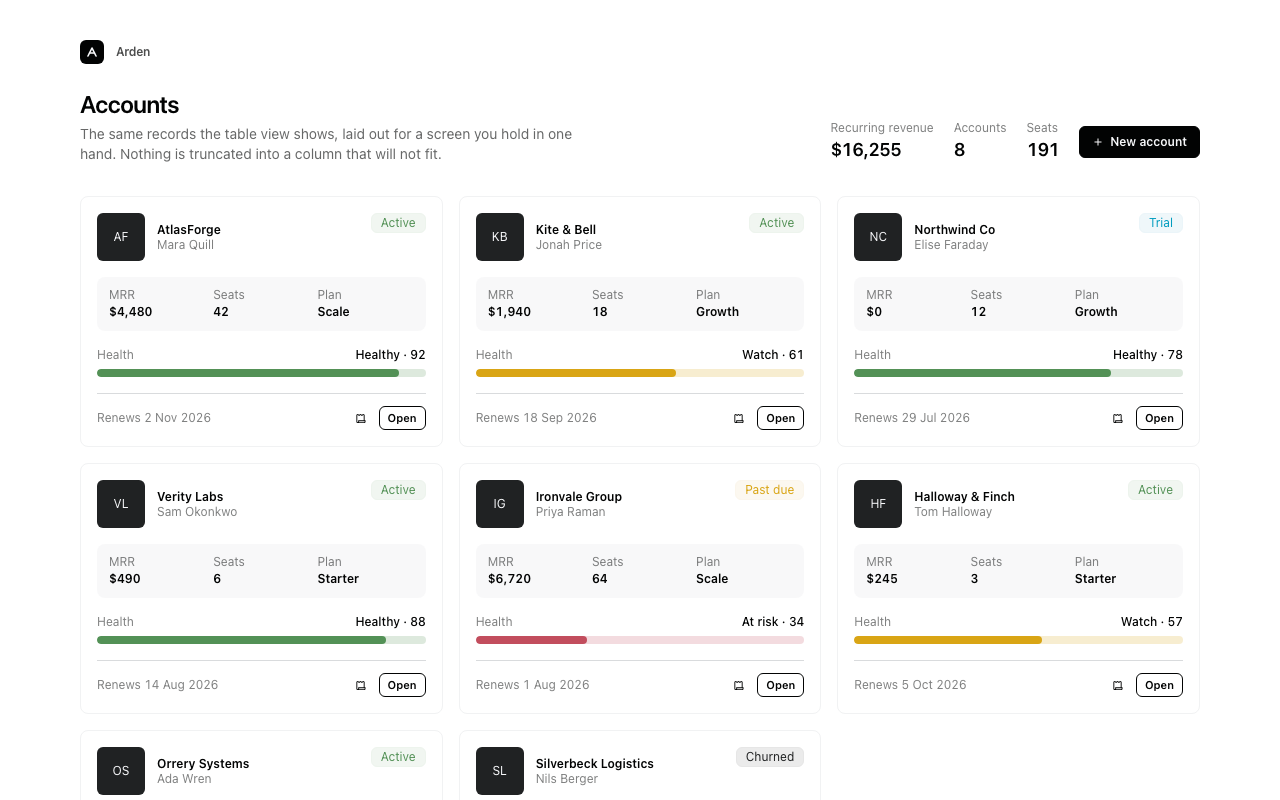Viewport: 1280px width, 800px height.
Task: Open the Verity Labs account
Action: [x=402, y=685]
